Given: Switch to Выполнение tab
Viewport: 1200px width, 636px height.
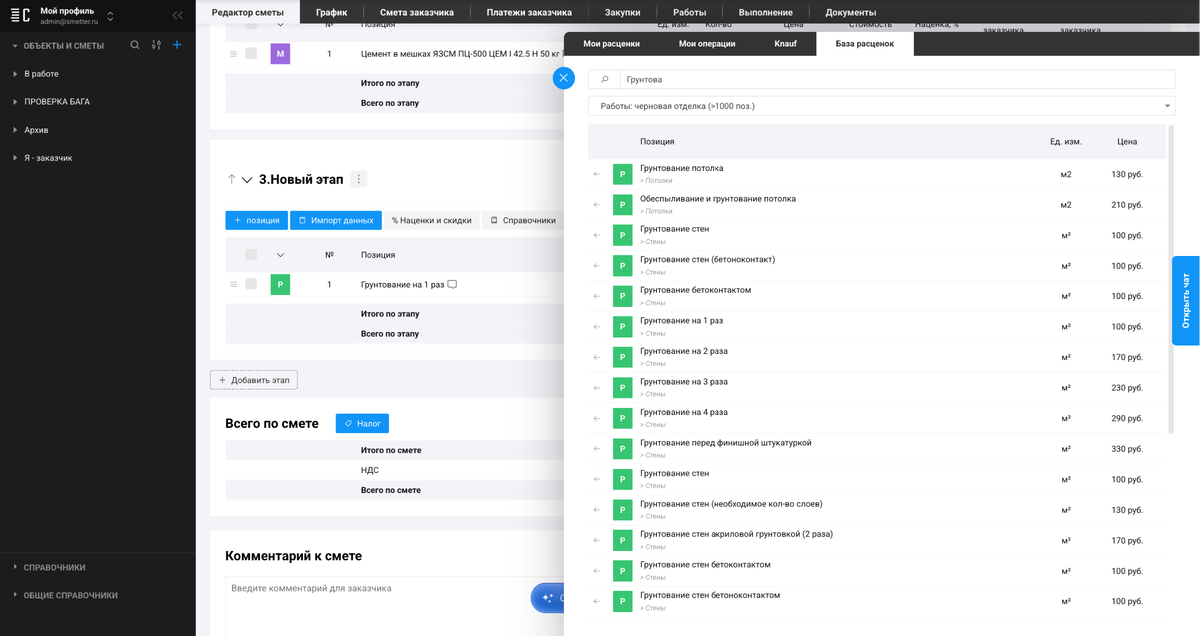Looking at the screenshot, I should (766, 12).
